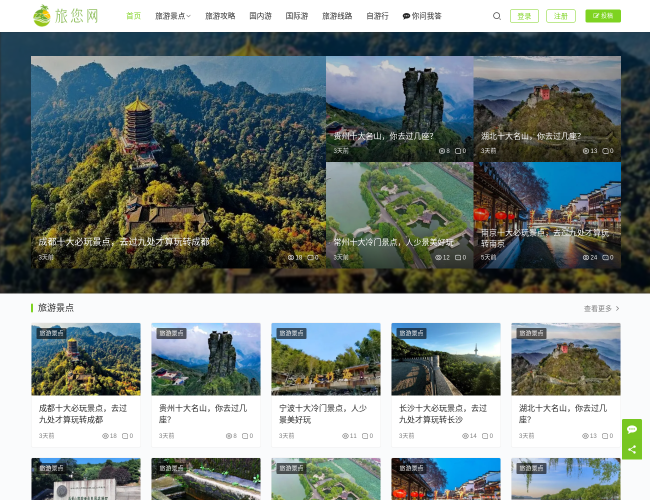Click the 旅游景点 section heading

tap(56, 308)
